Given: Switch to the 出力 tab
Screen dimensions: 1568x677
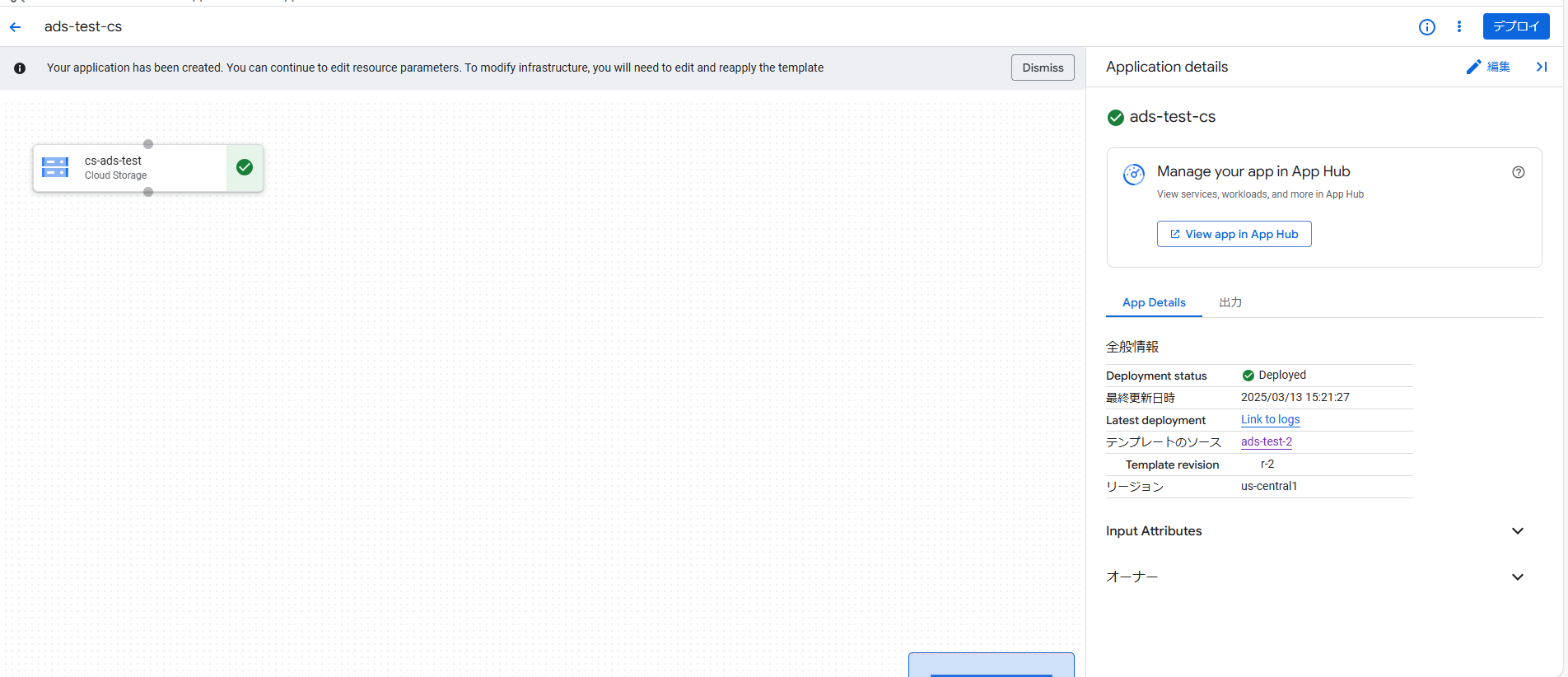Looking at the screenshot, I should click(1230, 302).
